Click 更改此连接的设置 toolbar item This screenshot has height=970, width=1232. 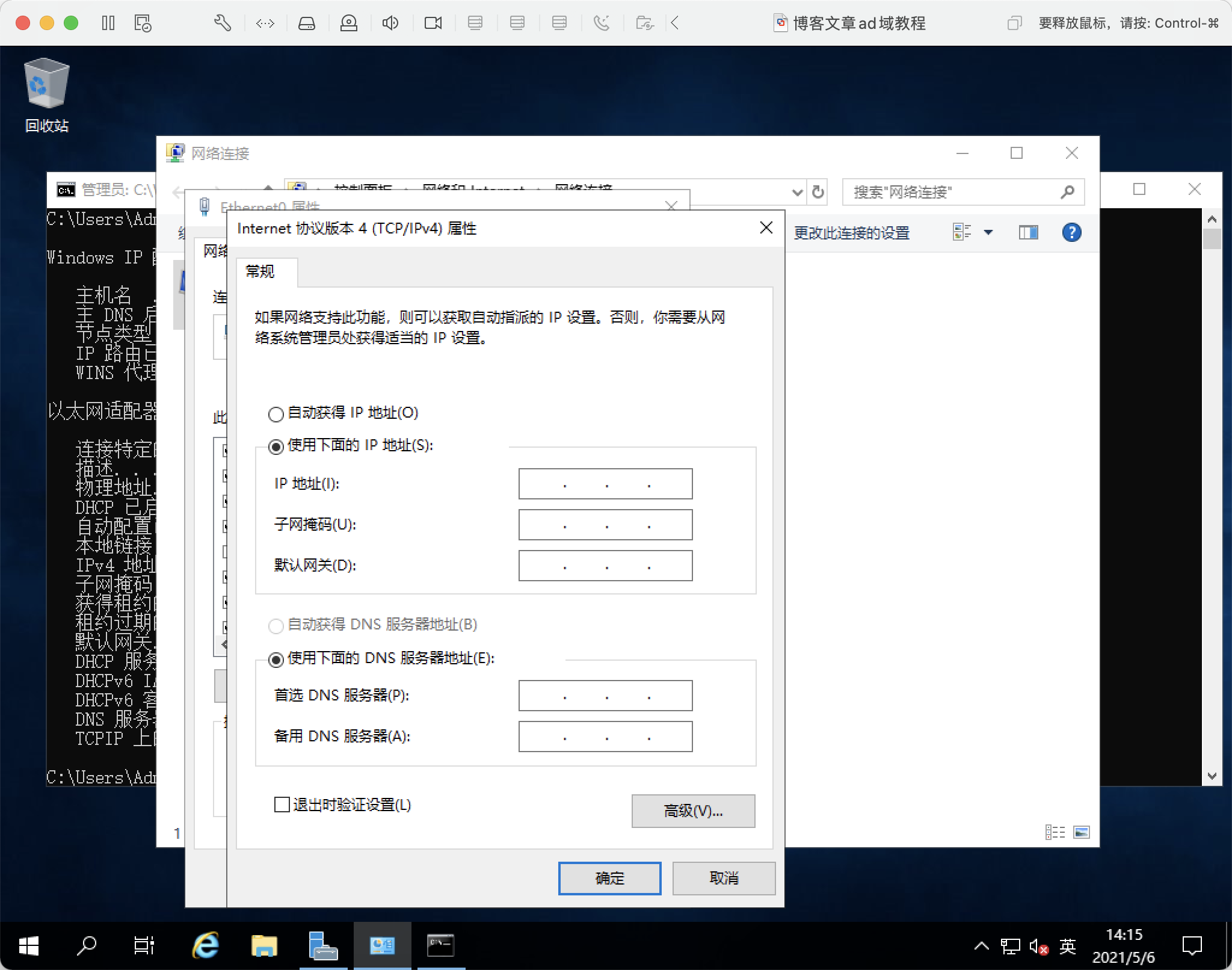[851, 233]
